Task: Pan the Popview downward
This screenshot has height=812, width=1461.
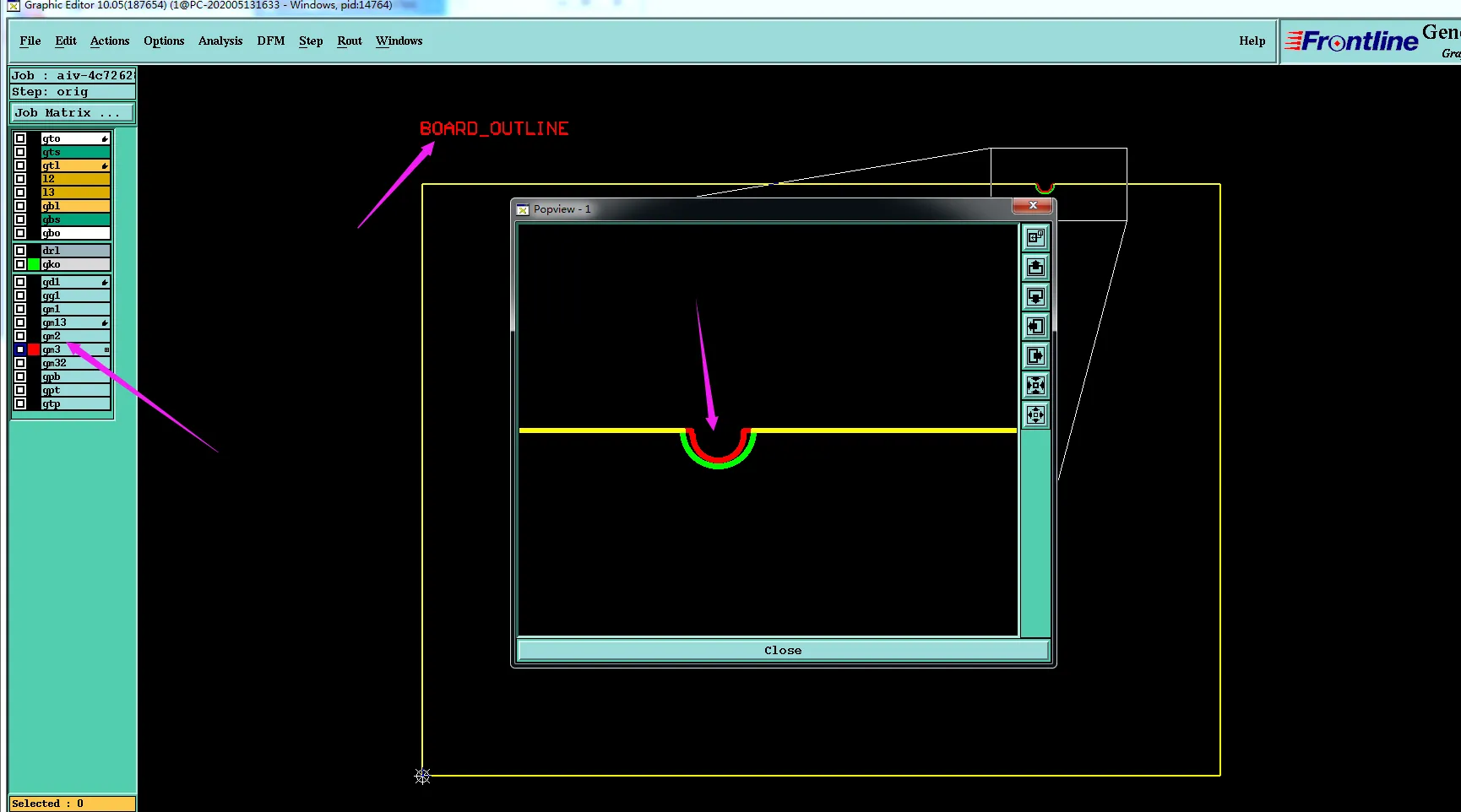Action: click(1035, 297)
